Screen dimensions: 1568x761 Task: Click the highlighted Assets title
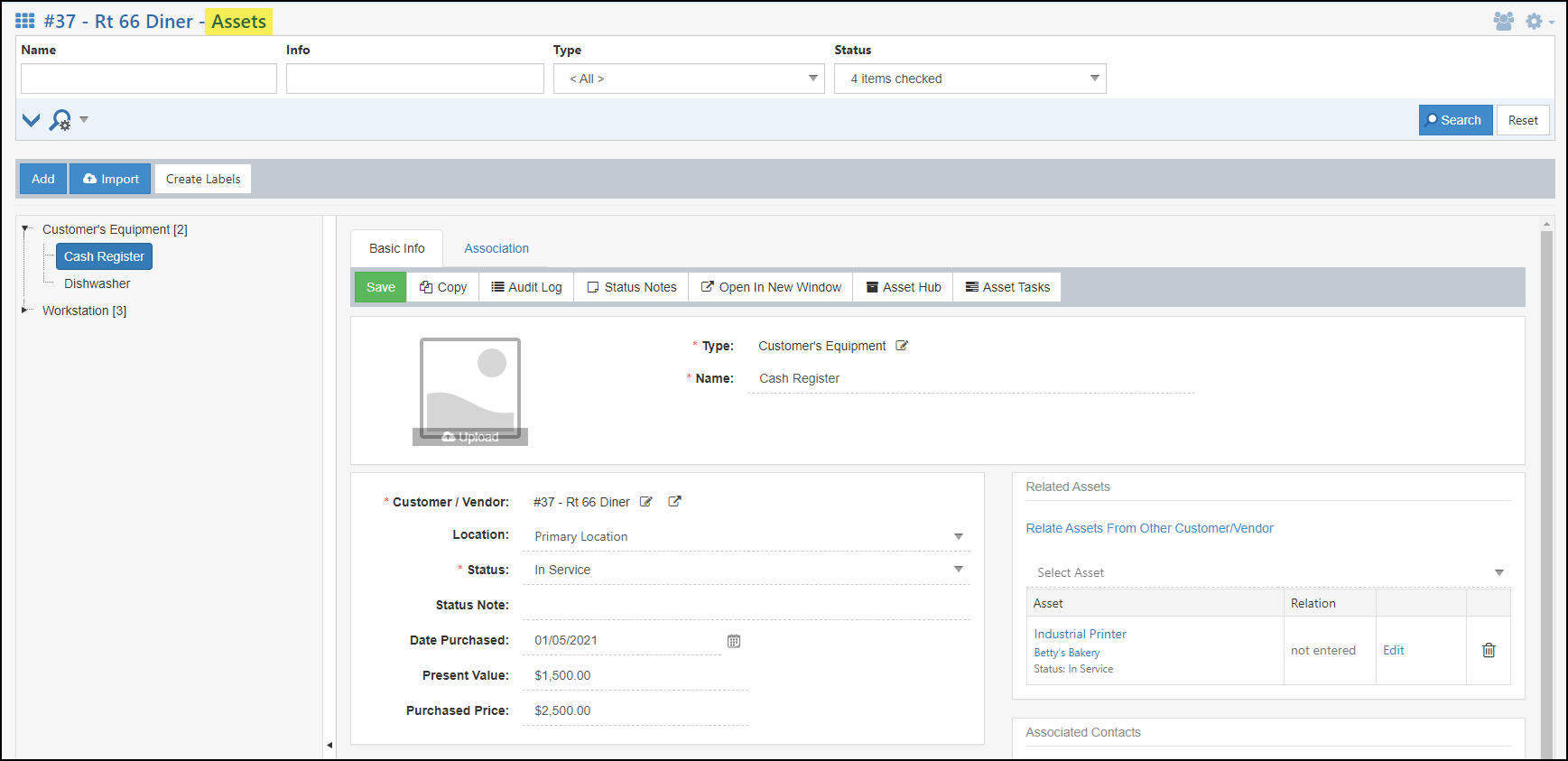[239, 22]
